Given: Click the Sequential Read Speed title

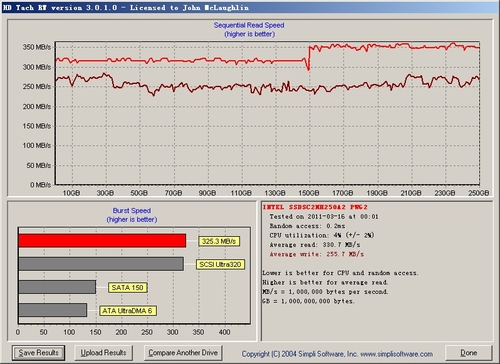Looking at the screenshot, I should click(249, 25).
